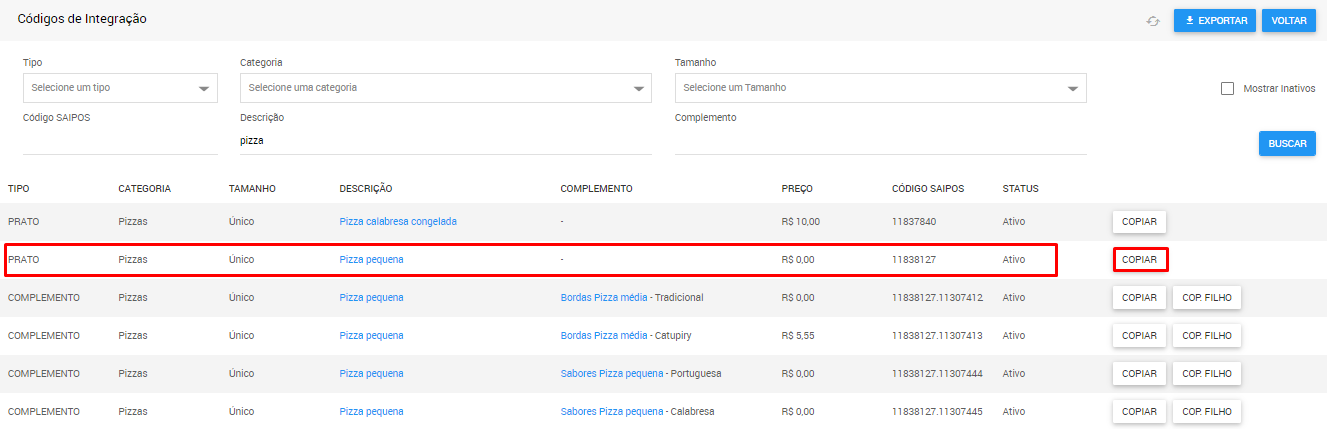Open Bordas Pizza média link for Catupiry
The height and width of the screenshot is (429, 1327).
604,335
